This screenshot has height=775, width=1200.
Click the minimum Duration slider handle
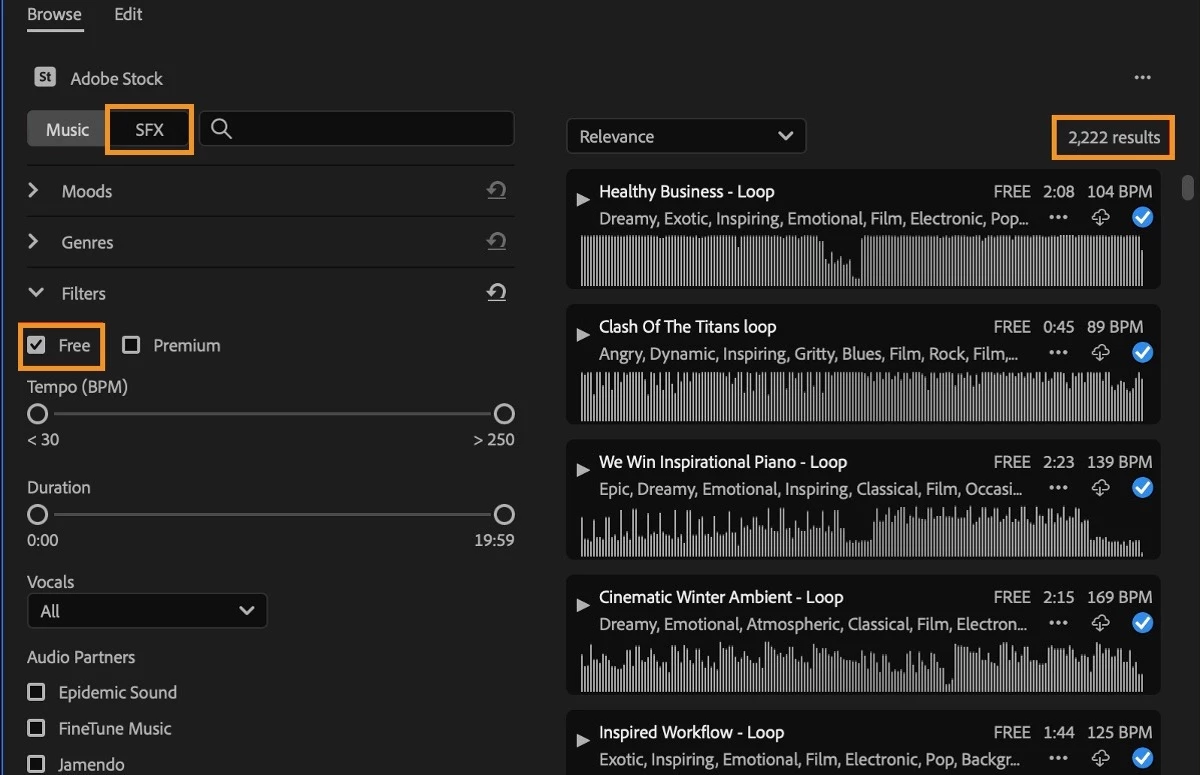coord(37,514)
